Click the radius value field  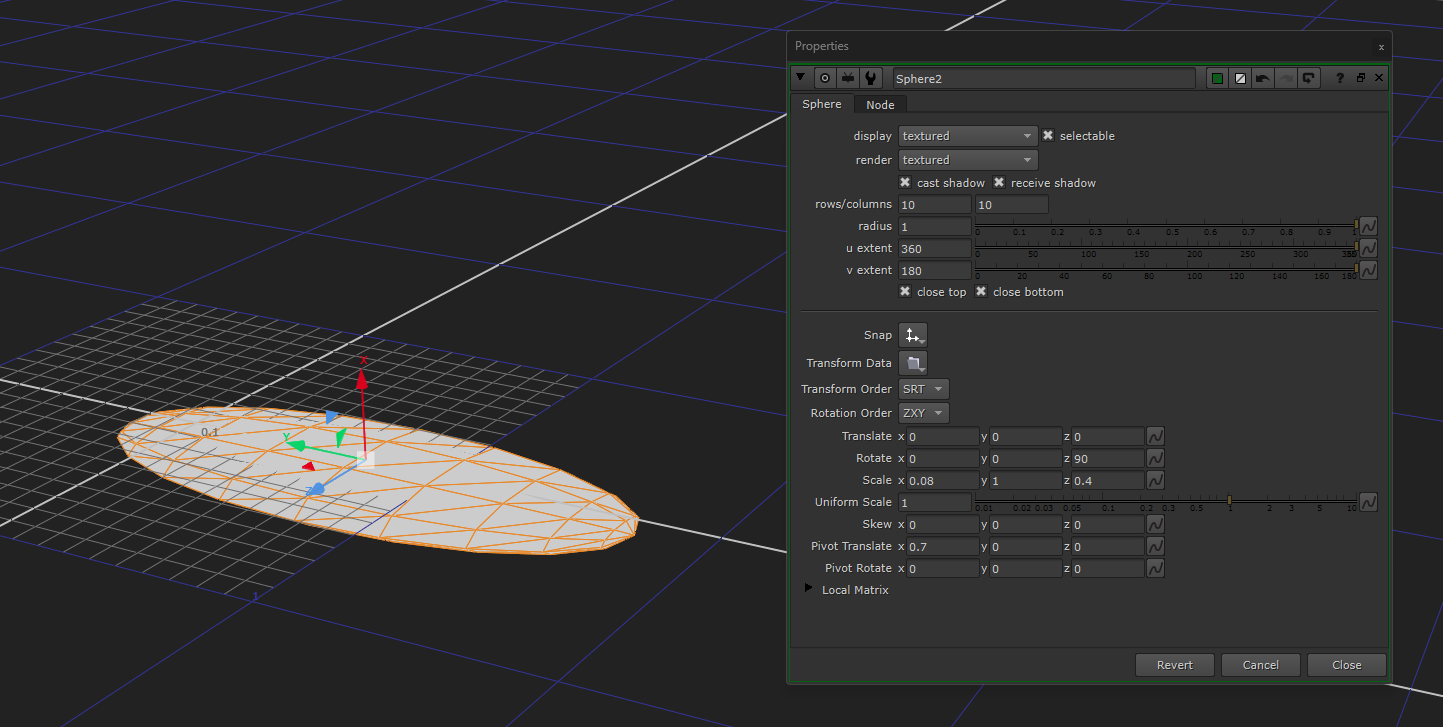pos(935,227)
